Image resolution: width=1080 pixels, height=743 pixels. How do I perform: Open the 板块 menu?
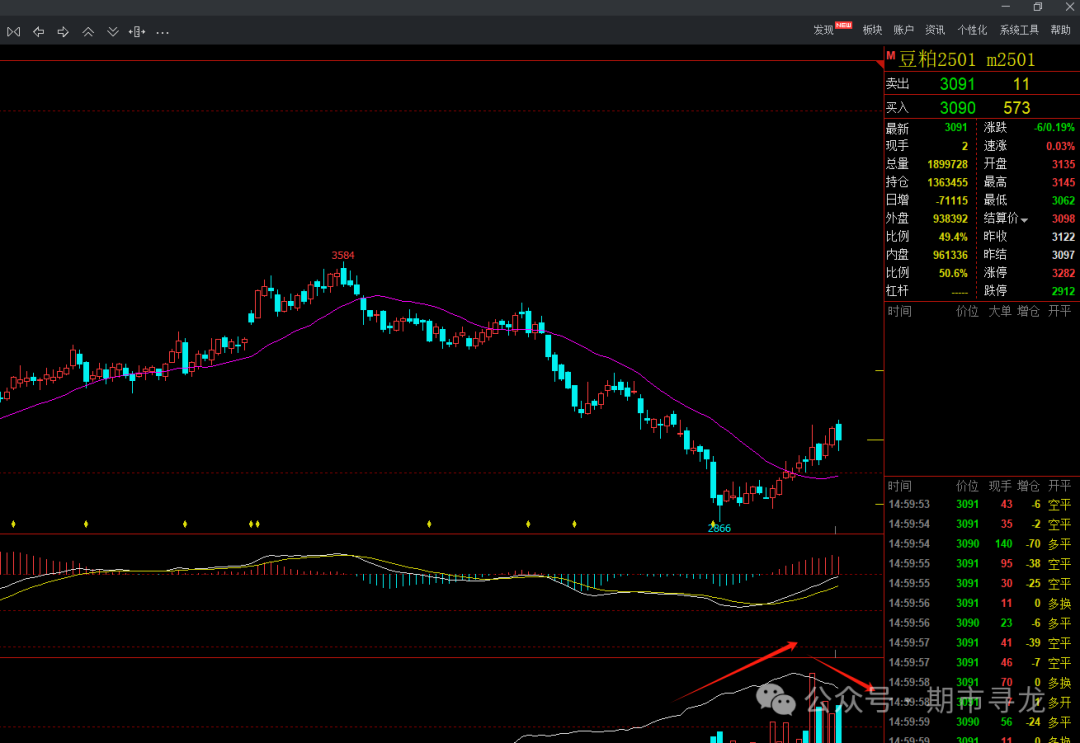coord(872,30)
